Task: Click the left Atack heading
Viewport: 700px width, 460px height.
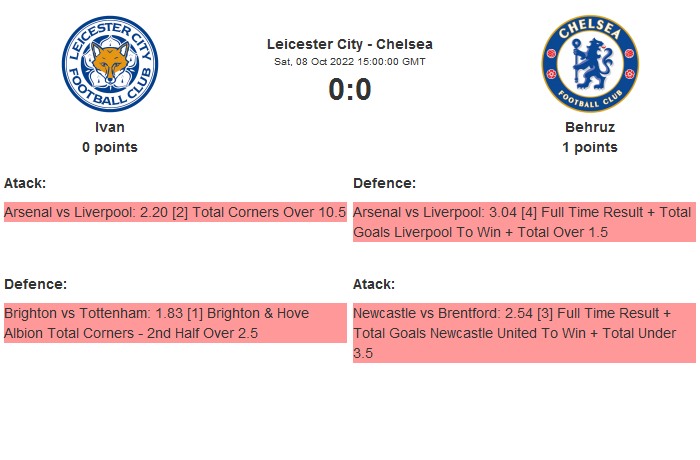Action: click(25, 183)
